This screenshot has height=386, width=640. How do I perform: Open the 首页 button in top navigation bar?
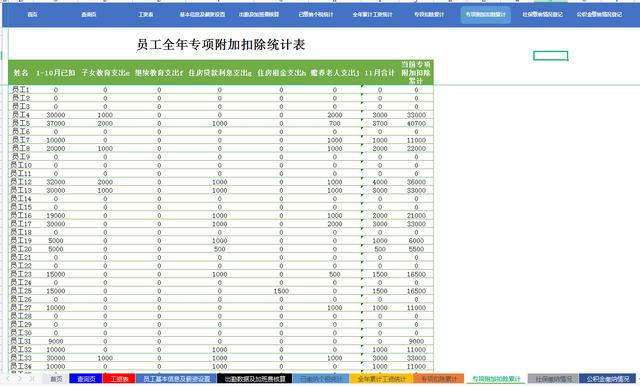pyautogui.click(x=32, y=14)
